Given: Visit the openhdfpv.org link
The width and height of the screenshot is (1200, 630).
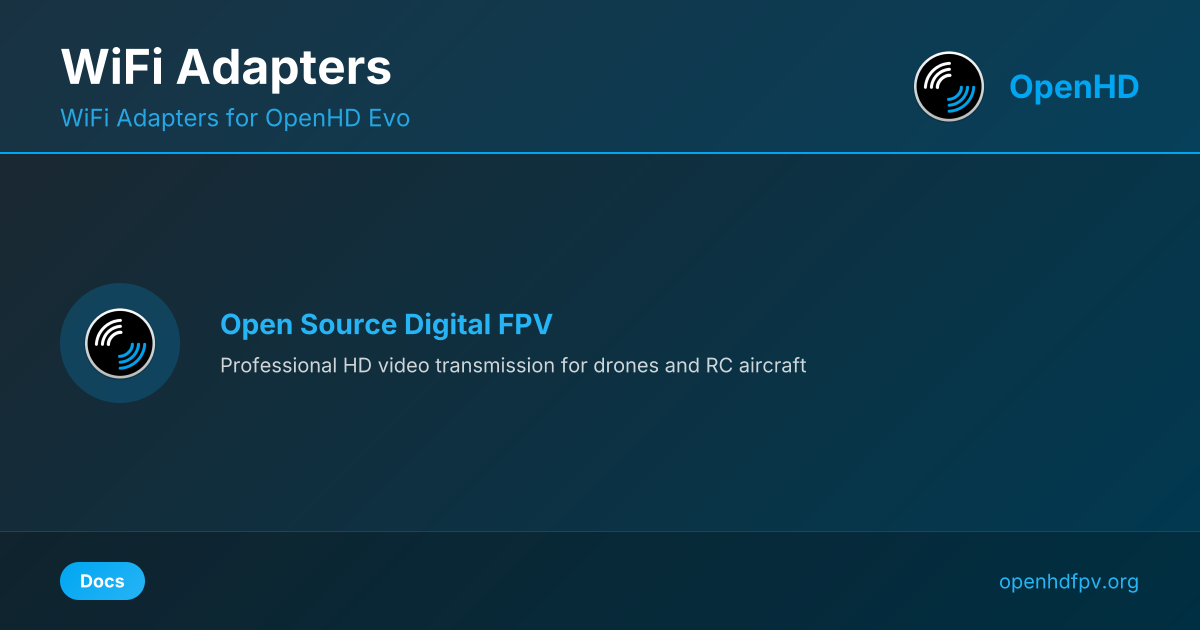Looking at the screenshot, I should pyautogui.click(x=1068, y=581).
